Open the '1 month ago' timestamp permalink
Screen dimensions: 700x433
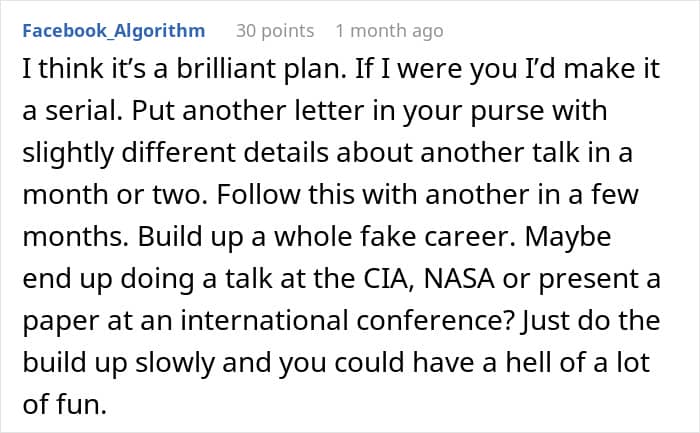[x=389, y=31]
